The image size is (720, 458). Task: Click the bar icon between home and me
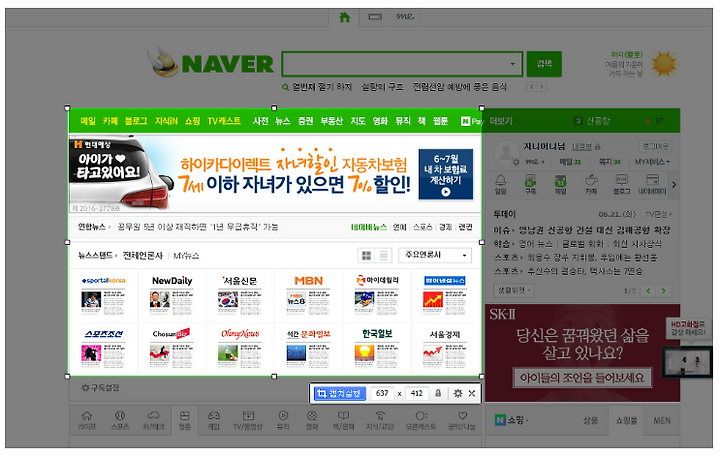pyautogui.click(x=375, y=17)
